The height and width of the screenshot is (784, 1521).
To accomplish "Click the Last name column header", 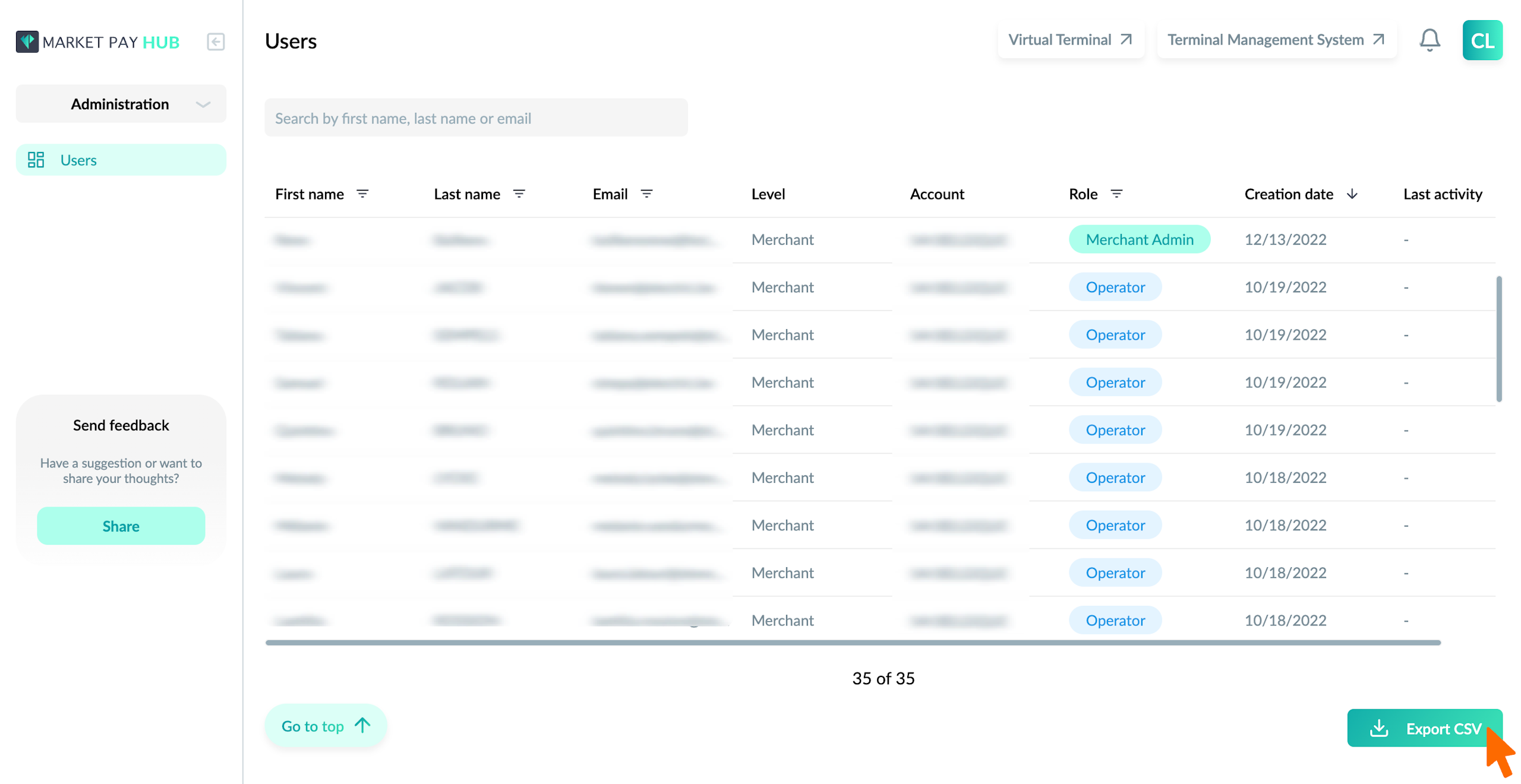I will pos(466,194).
